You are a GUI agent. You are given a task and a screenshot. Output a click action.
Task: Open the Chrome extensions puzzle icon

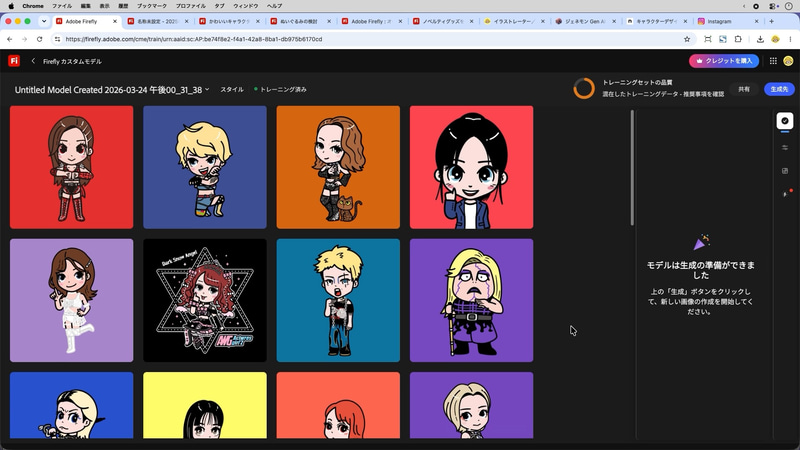[x=738, y=39]
